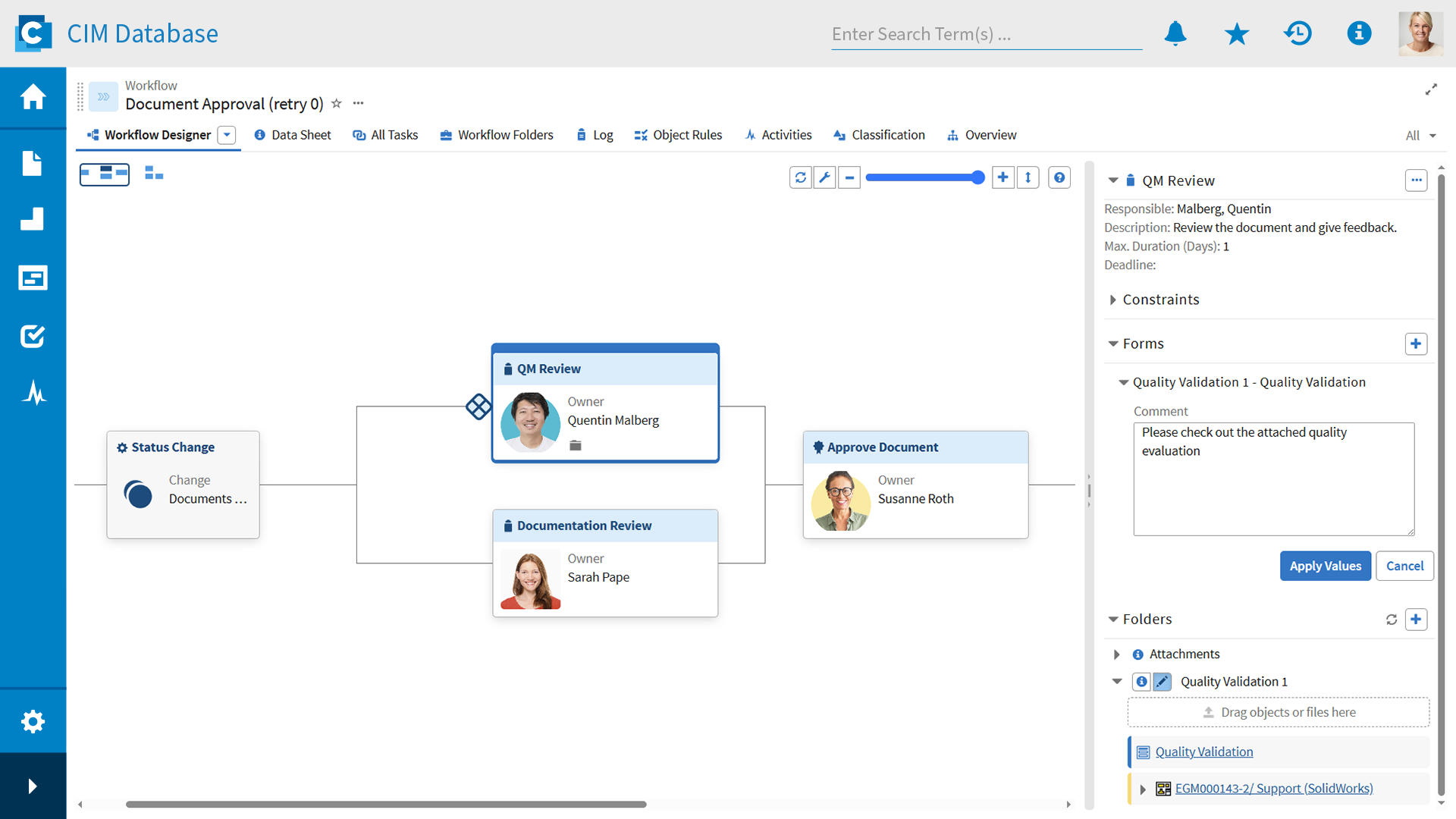Open the Quality Validation link
The image size is (1456, 819).
pos(1203,752)
